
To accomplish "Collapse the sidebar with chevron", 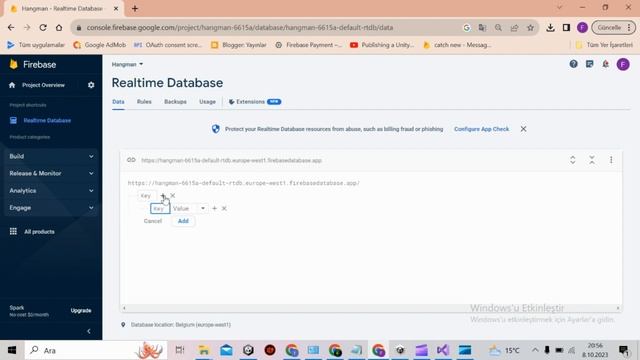I will click(x=89, y=331).
